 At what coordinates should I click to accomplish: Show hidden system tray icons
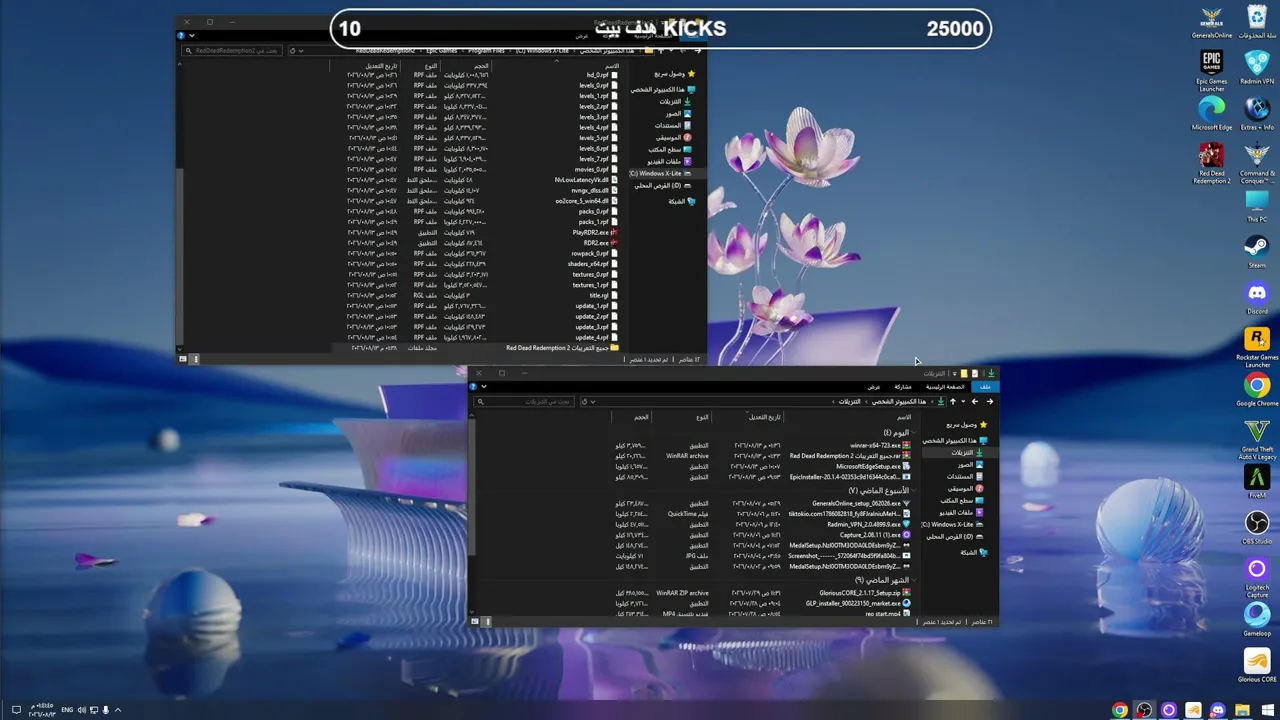[117, 710]
